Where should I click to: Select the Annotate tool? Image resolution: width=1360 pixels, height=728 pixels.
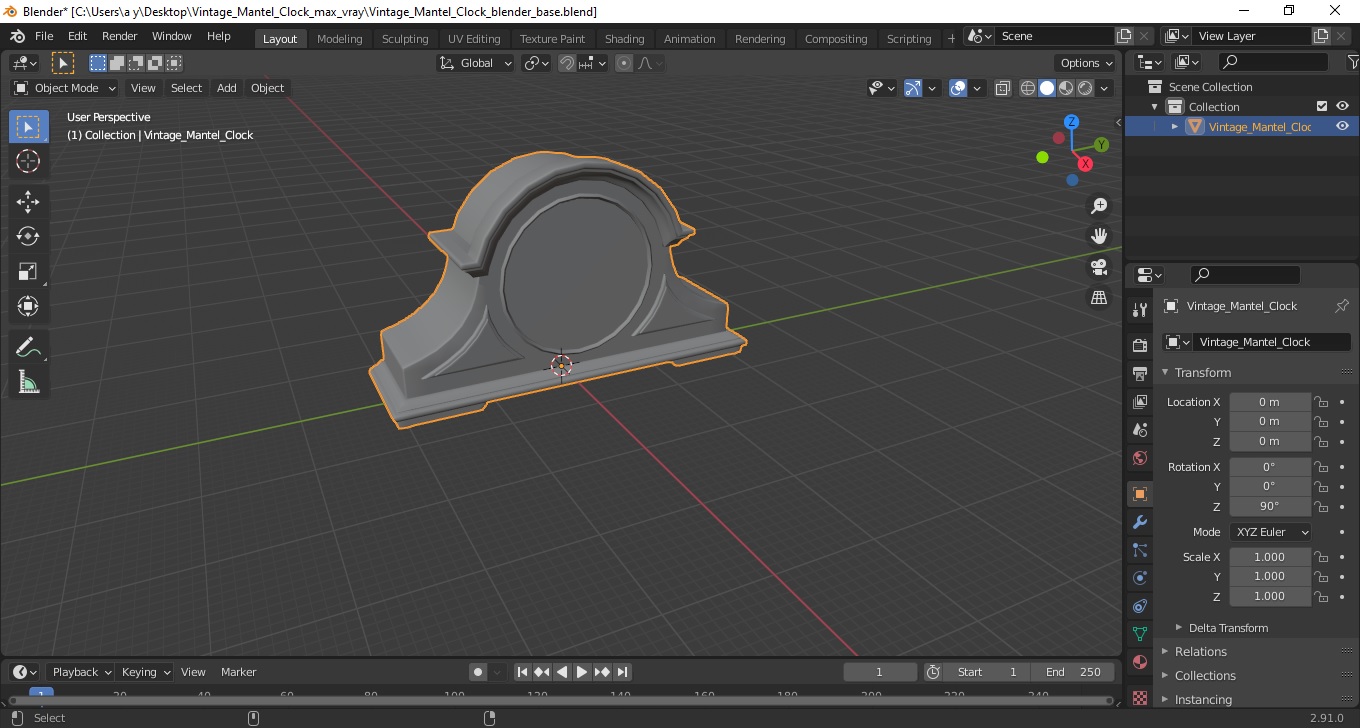(28, 347)
